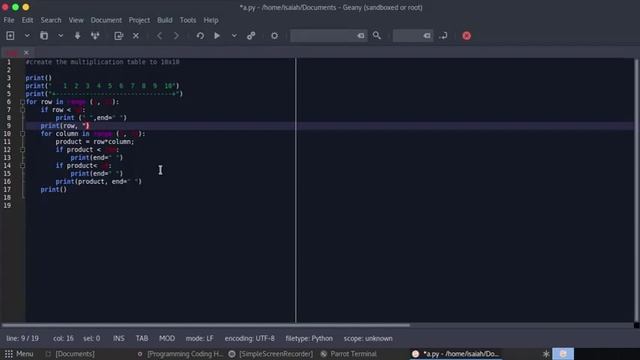This screenshot has height=360, width=640.
Task: Open the color chooser/preferences gear icon
Action: (274, 36)
